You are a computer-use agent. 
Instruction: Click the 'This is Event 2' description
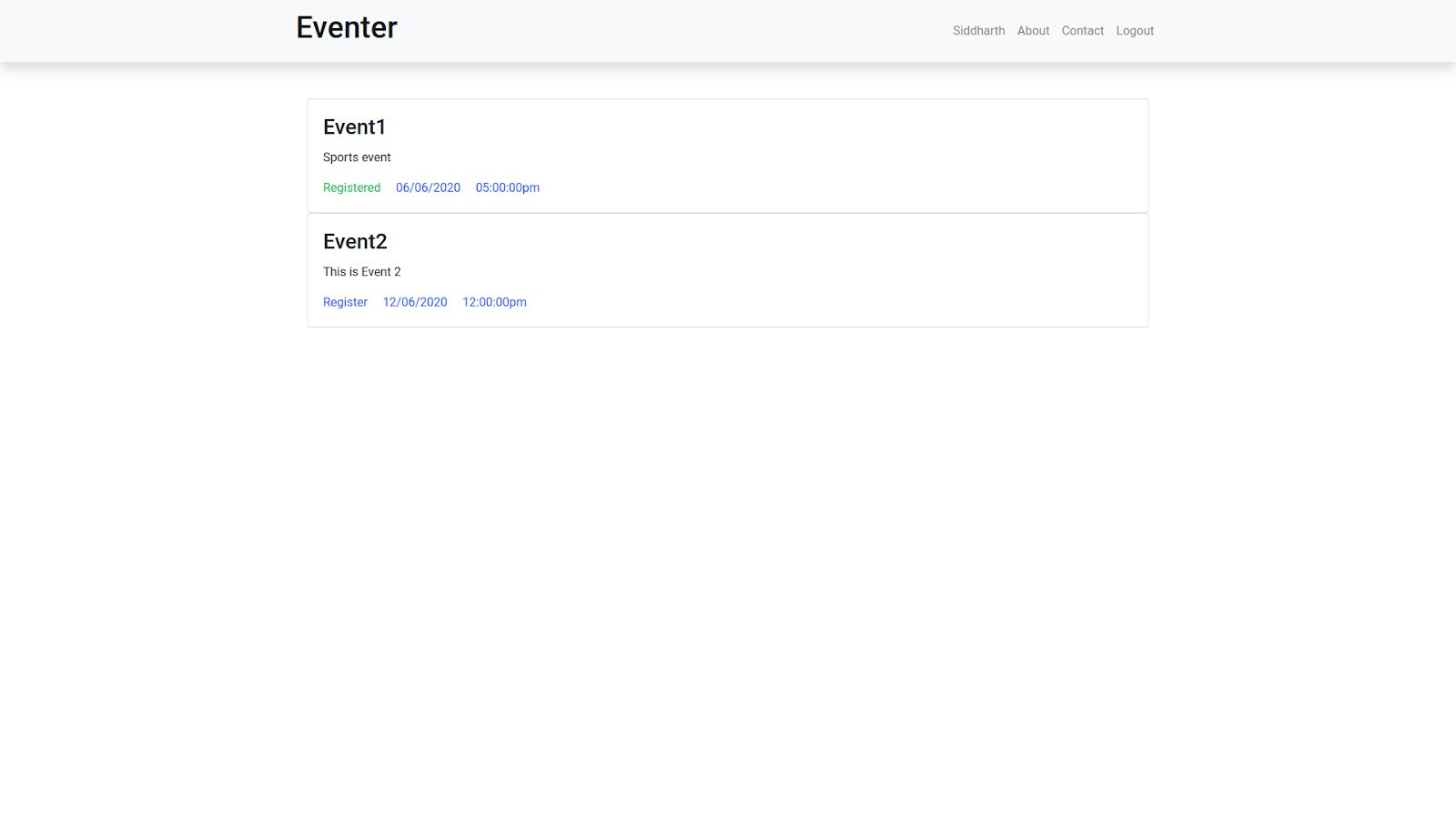coord(361,272)
